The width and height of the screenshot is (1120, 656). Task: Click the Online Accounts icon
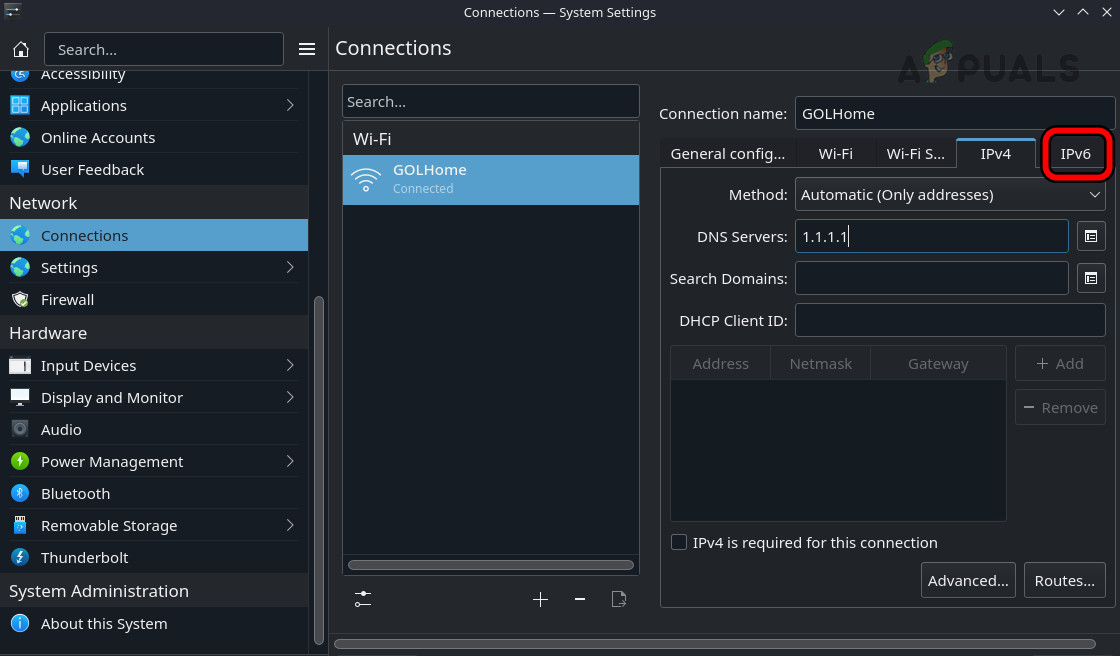pos(22,137)
